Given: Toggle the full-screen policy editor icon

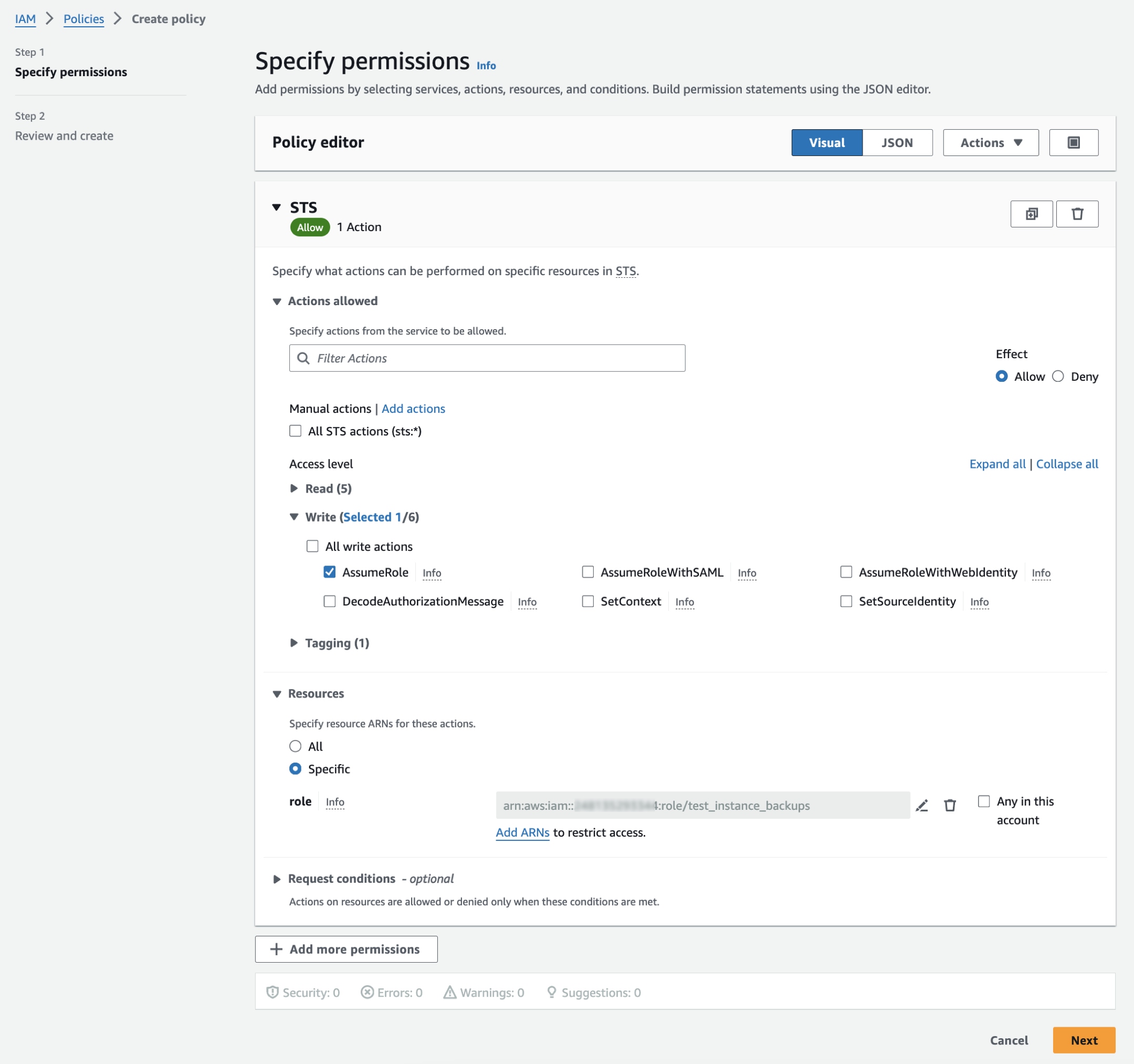Looking at the screenshot, I should coord(1074,143).
